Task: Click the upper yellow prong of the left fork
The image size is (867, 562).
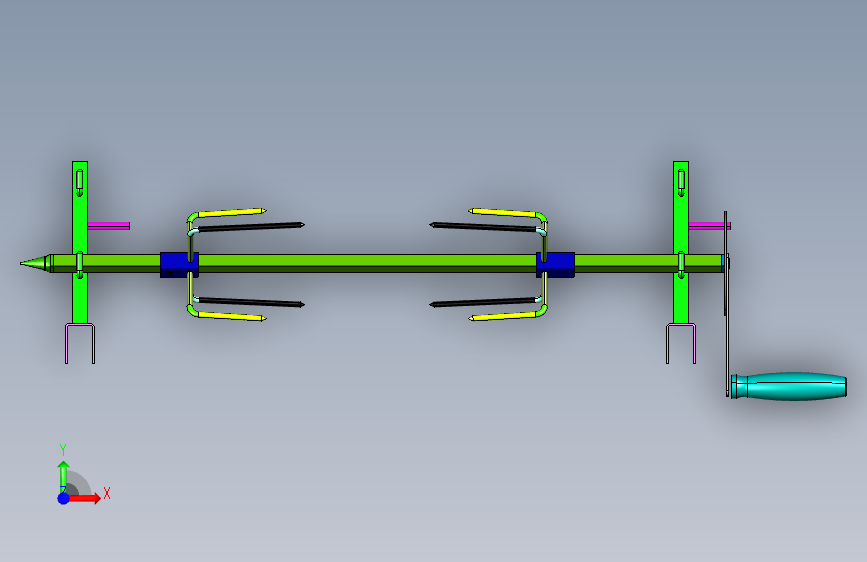Action: pyautogui.click(x=232, y=212)
